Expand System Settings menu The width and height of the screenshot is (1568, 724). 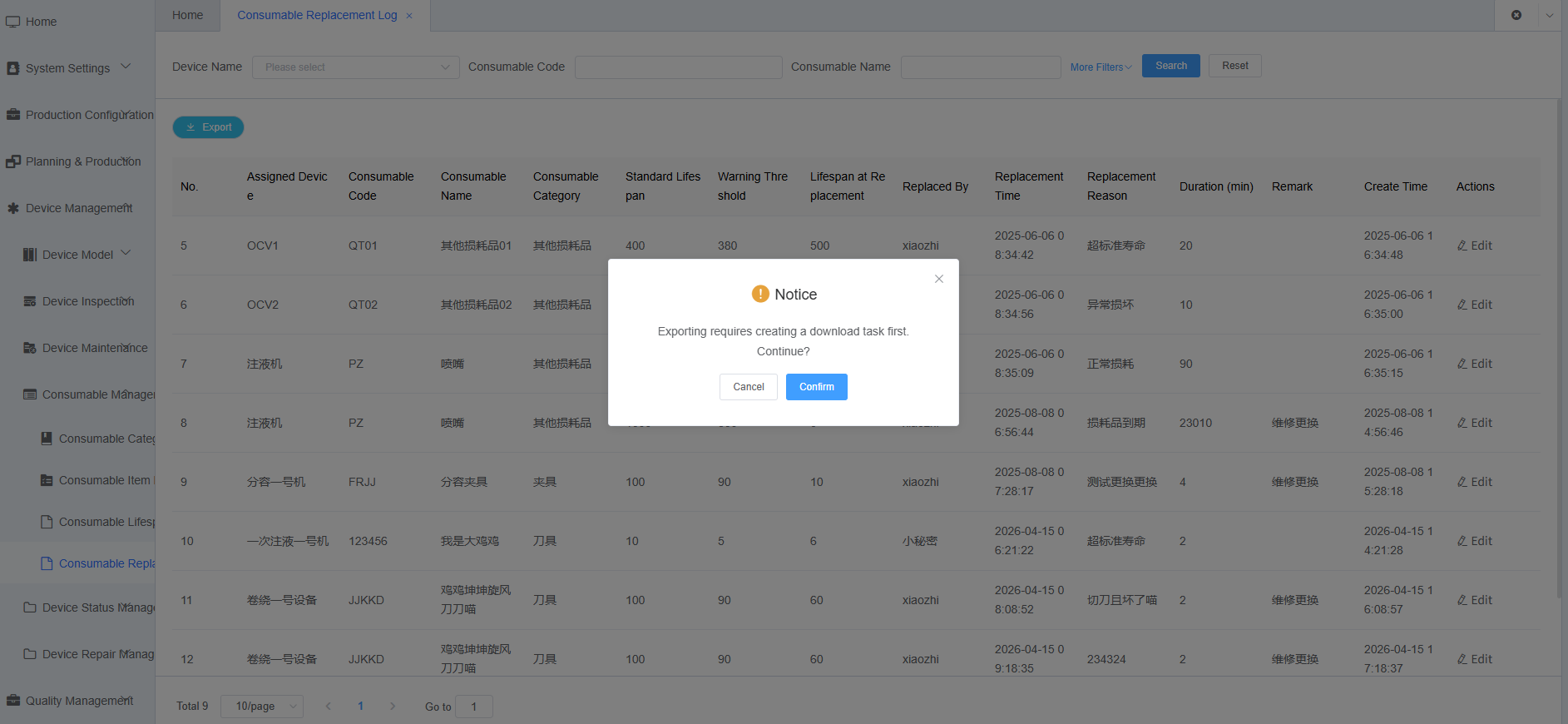[77, 68]
